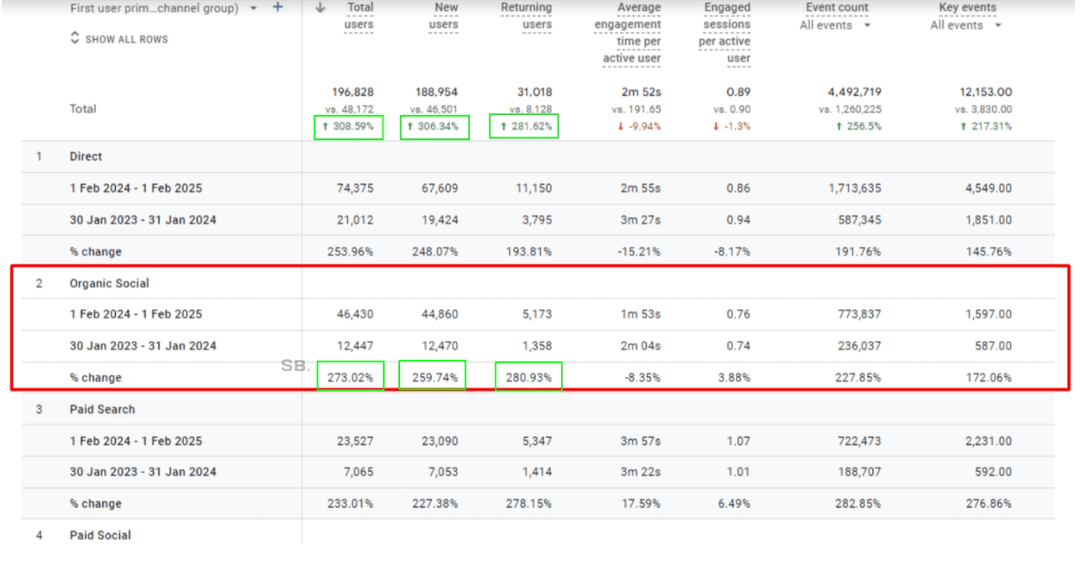Image resolution: width=1080 pixels, height=567 pixels.
Task: Select the Returning users column header
Action: click(526, 15)
